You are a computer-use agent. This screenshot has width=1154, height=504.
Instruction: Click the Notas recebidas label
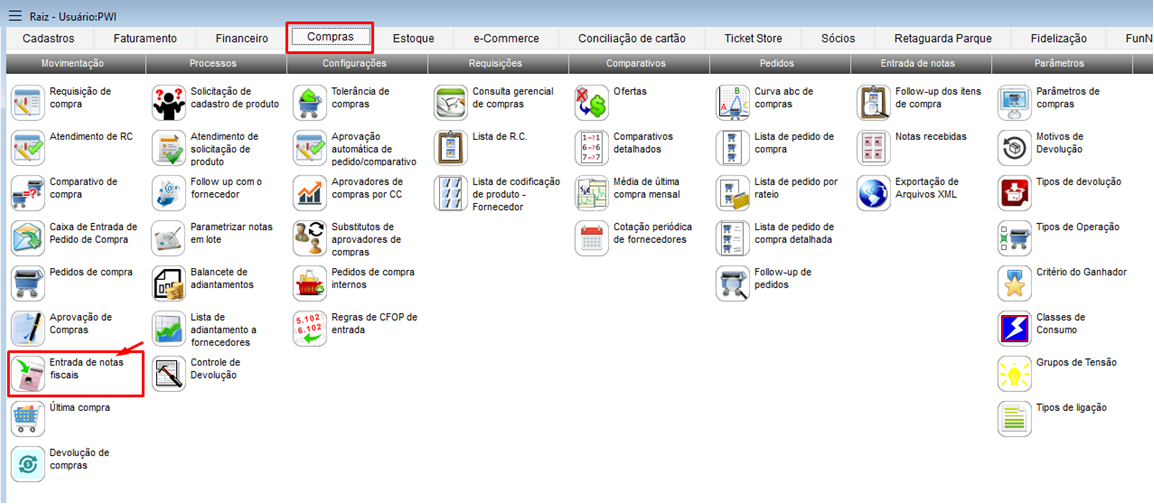pyautogui.click(x=930, y=136)
